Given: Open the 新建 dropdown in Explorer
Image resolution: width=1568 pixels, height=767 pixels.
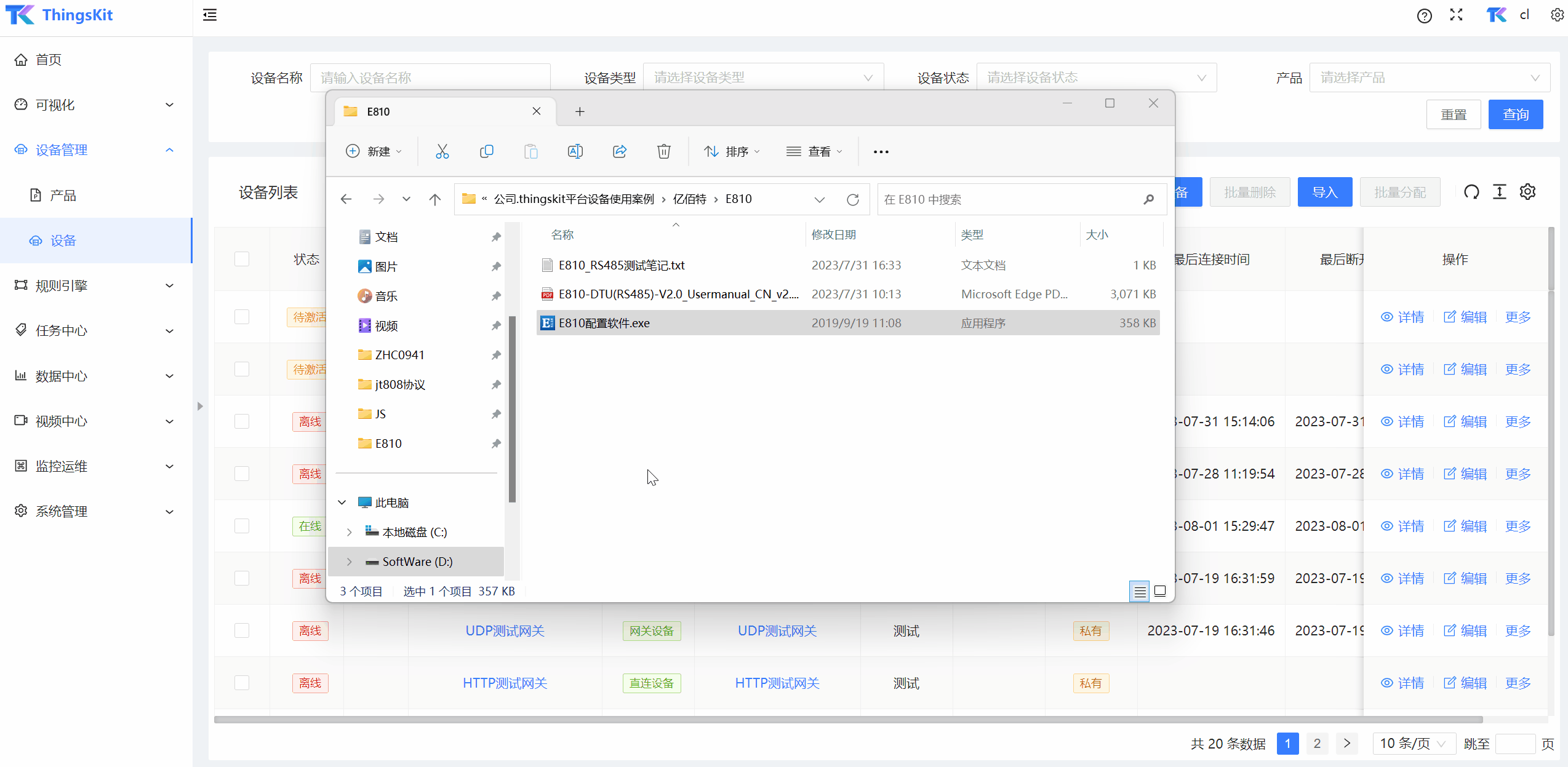Looking at the screenshot, I should (374, 151).
